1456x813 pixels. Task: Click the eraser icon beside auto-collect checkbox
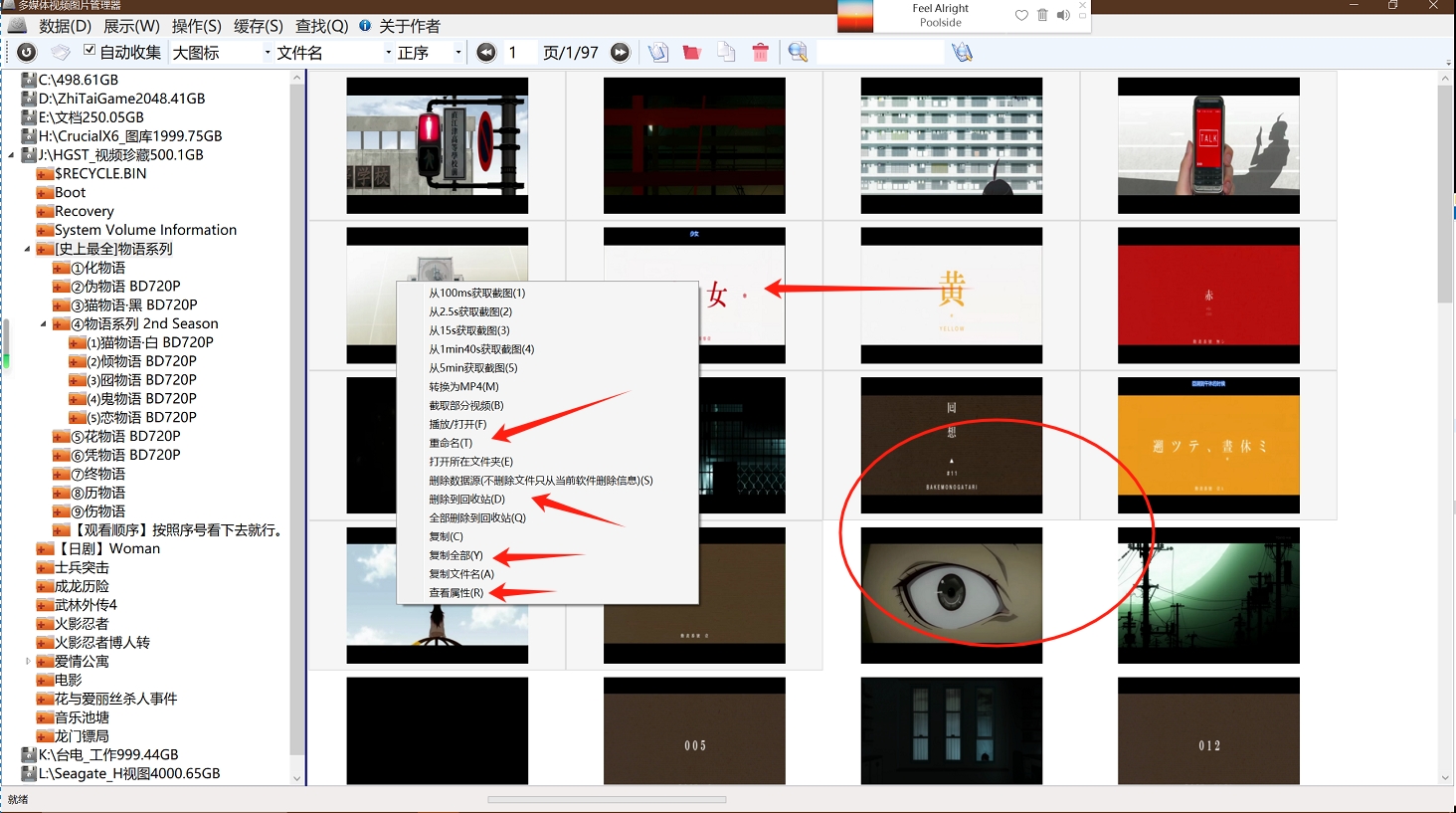point(61,52)
